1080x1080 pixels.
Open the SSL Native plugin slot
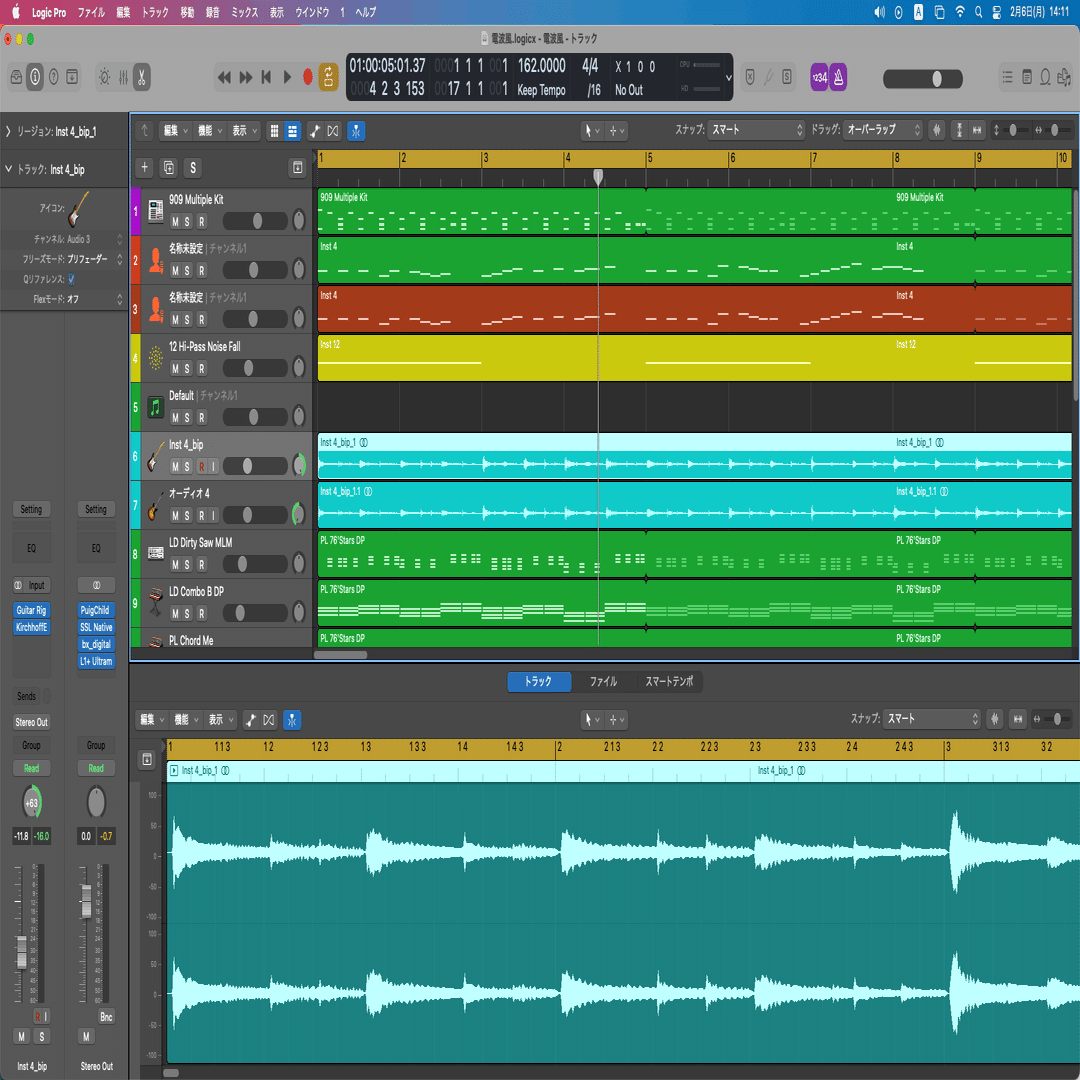(96, 627)
